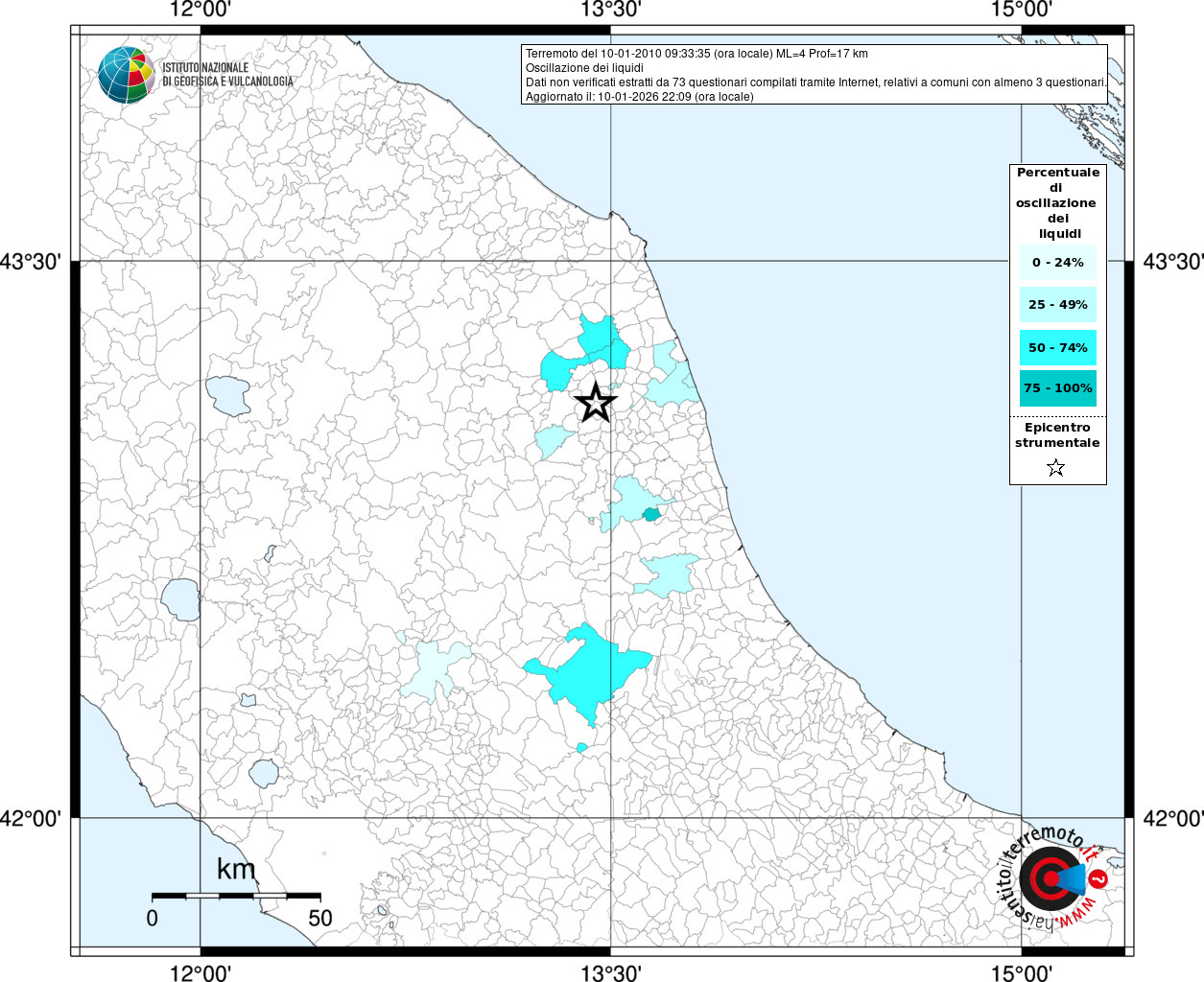Click Lake Bracciano on the map

pyautogui.click(x=264, y=773)
